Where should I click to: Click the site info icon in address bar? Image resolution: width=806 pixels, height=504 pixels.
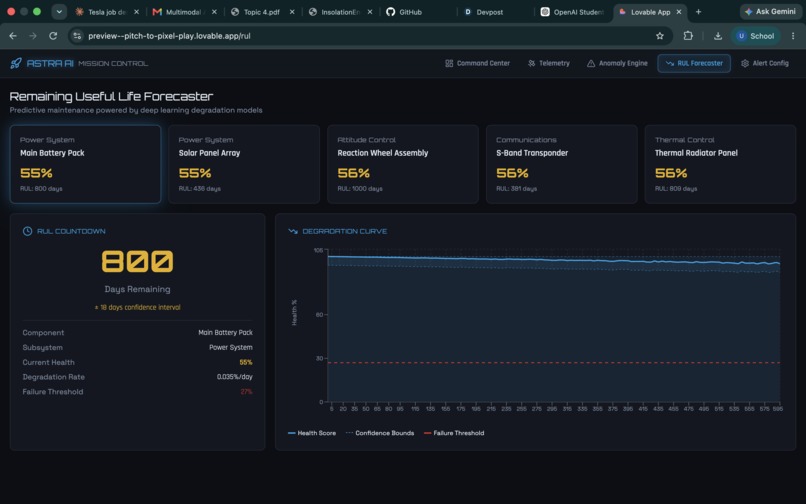(x=77, y=36)
